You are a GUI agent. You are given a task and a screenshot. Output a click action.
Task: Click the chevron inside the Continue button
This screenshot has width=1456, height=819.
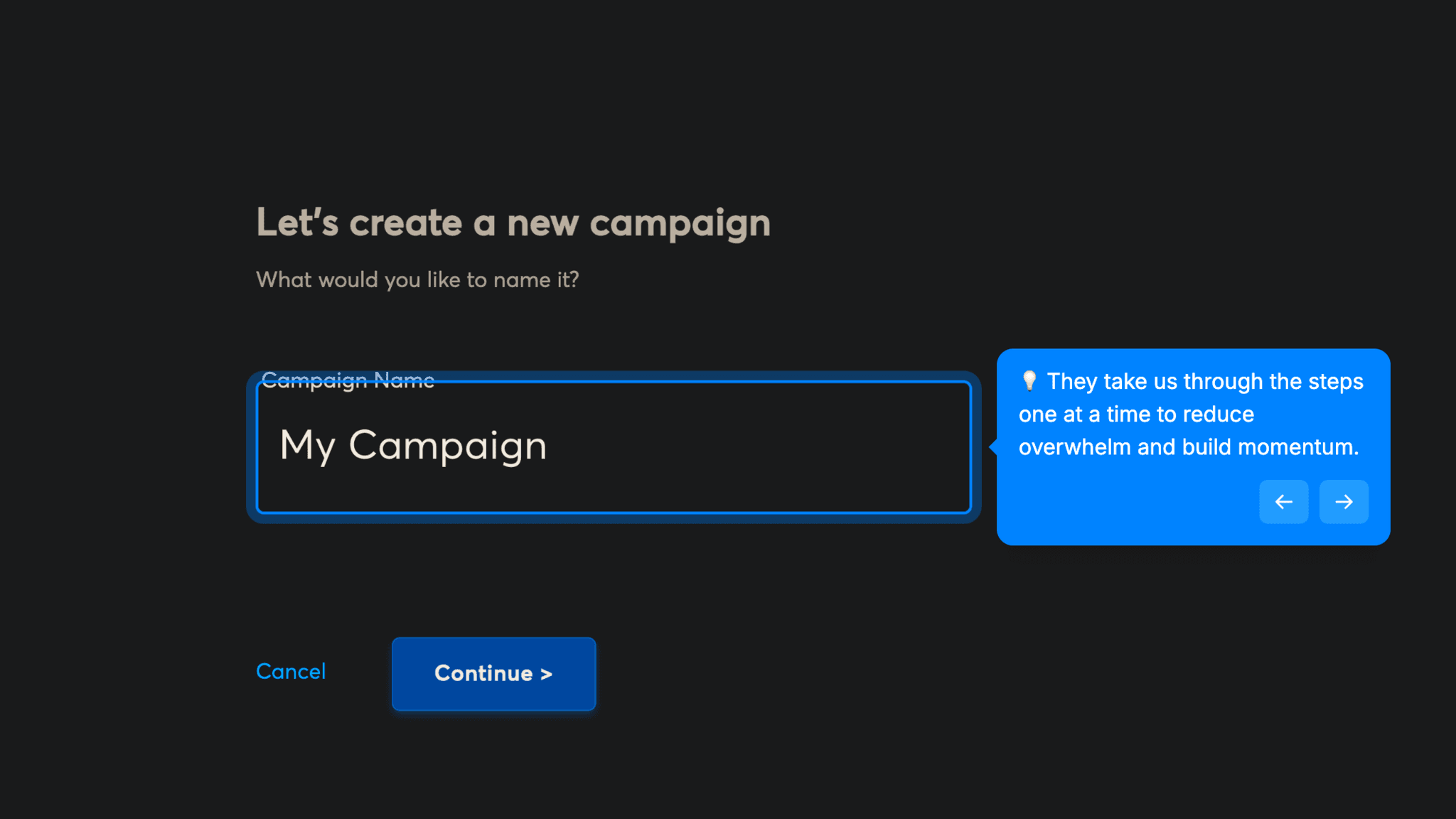click(545, 673)
